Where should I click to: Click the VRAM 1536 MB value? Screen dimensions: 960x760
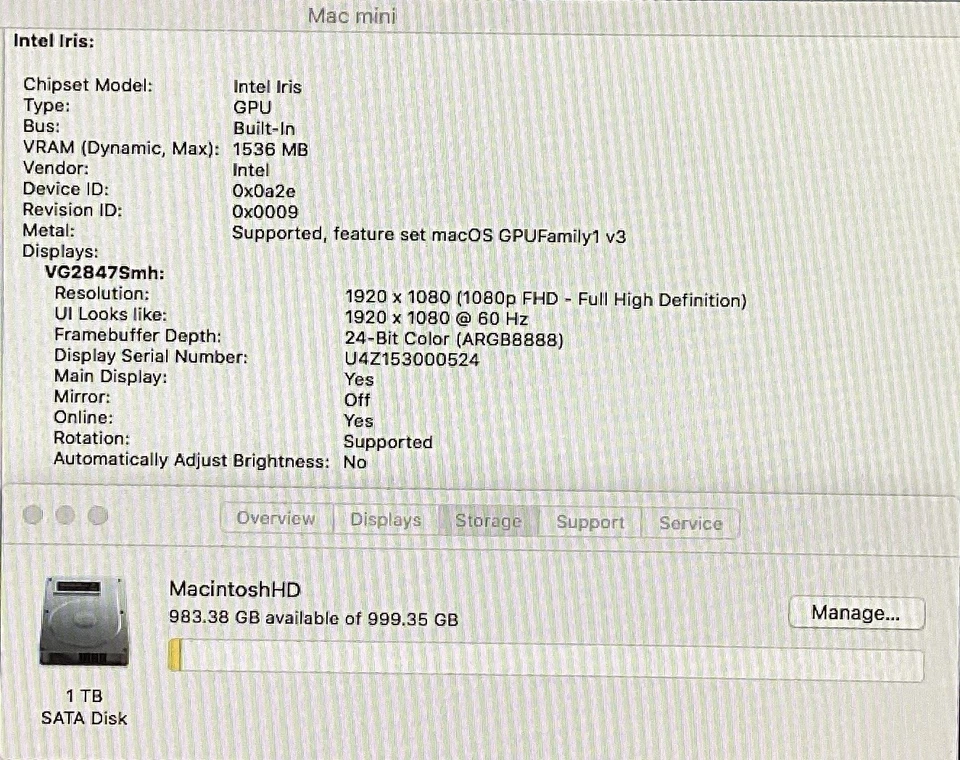(x=269, y=148)
